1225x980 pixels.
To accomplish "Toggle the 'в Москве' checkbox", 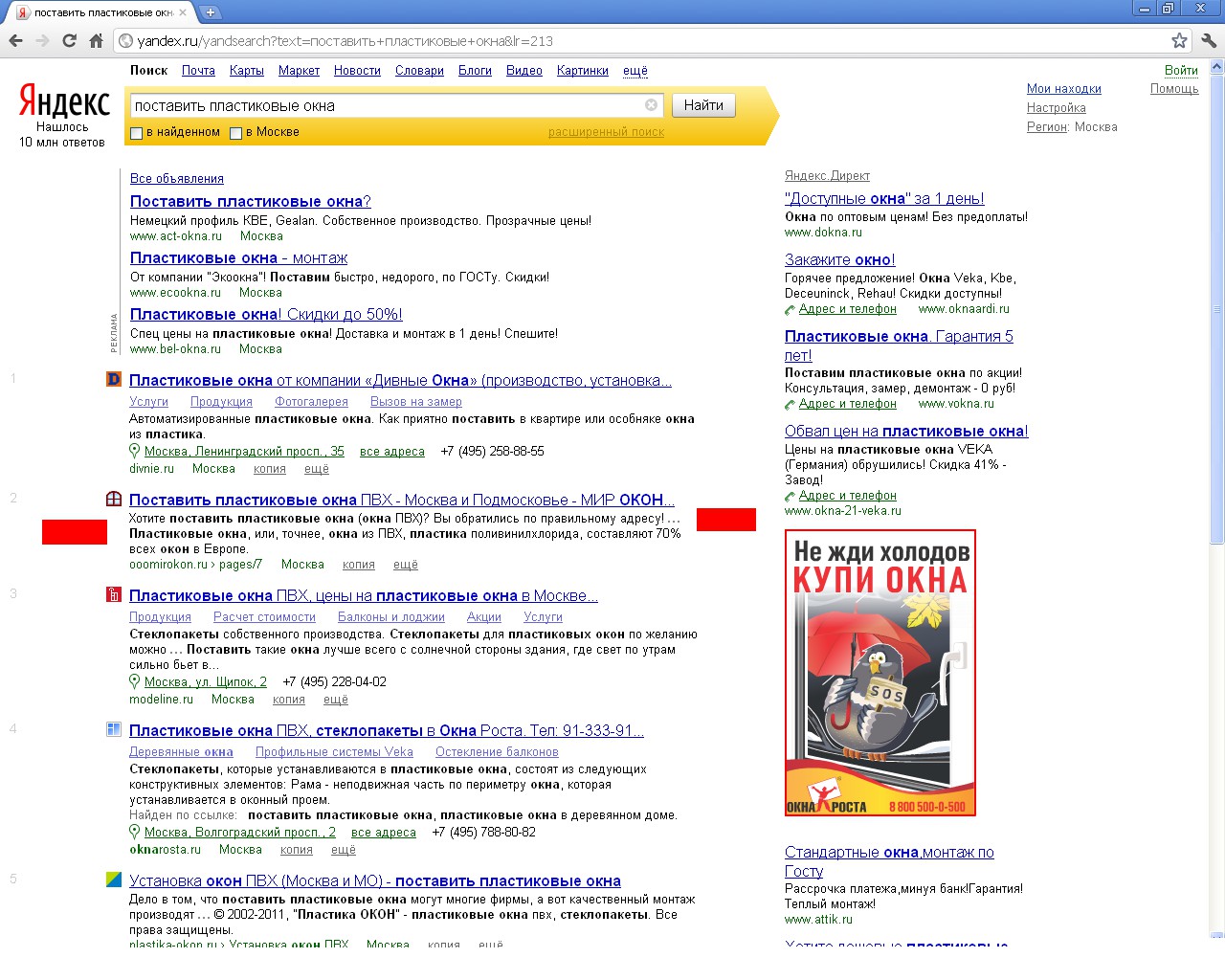I will pos(235,133).
